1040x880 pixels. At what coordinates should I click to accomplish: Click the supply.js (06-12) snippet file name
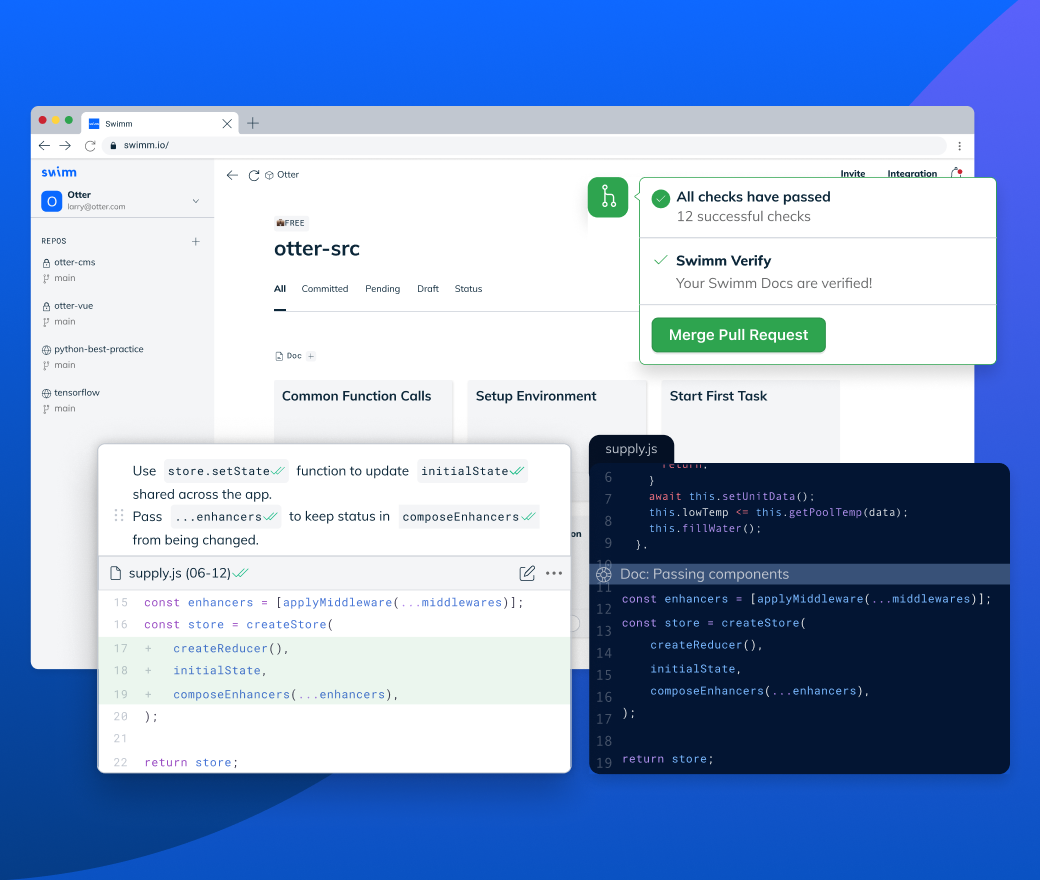[x=180, y=573]
